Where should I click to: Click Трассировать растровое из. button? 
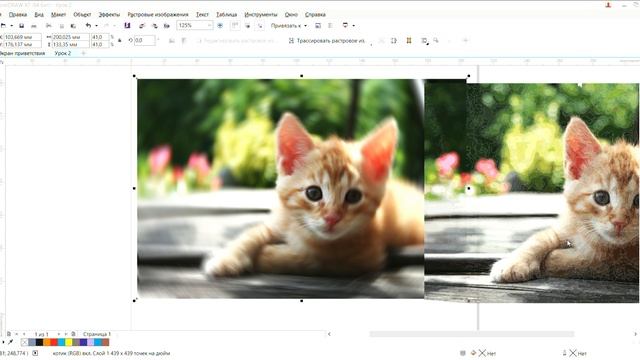click(x=327, y=40)
